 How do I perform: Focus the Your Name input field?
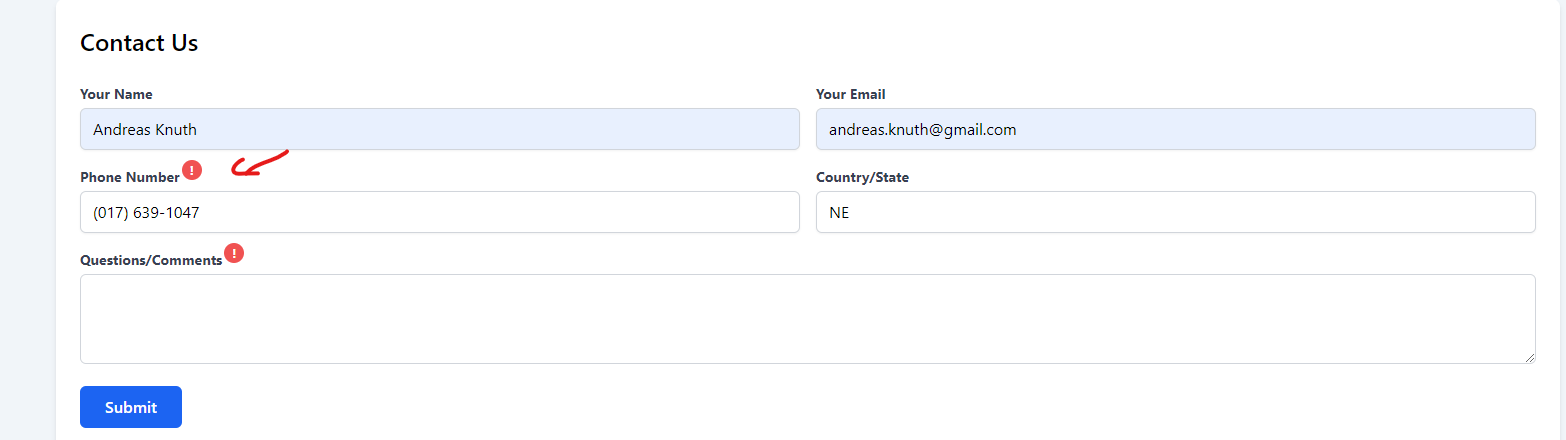pyautogui.click(x=440, y=129)
